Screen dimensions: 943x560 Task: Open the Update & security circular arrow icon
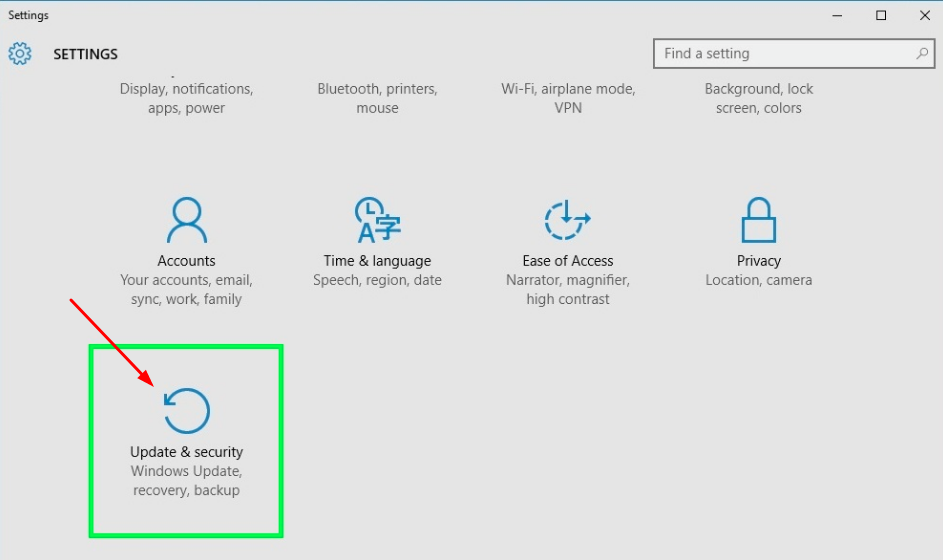tap(186, 411)
